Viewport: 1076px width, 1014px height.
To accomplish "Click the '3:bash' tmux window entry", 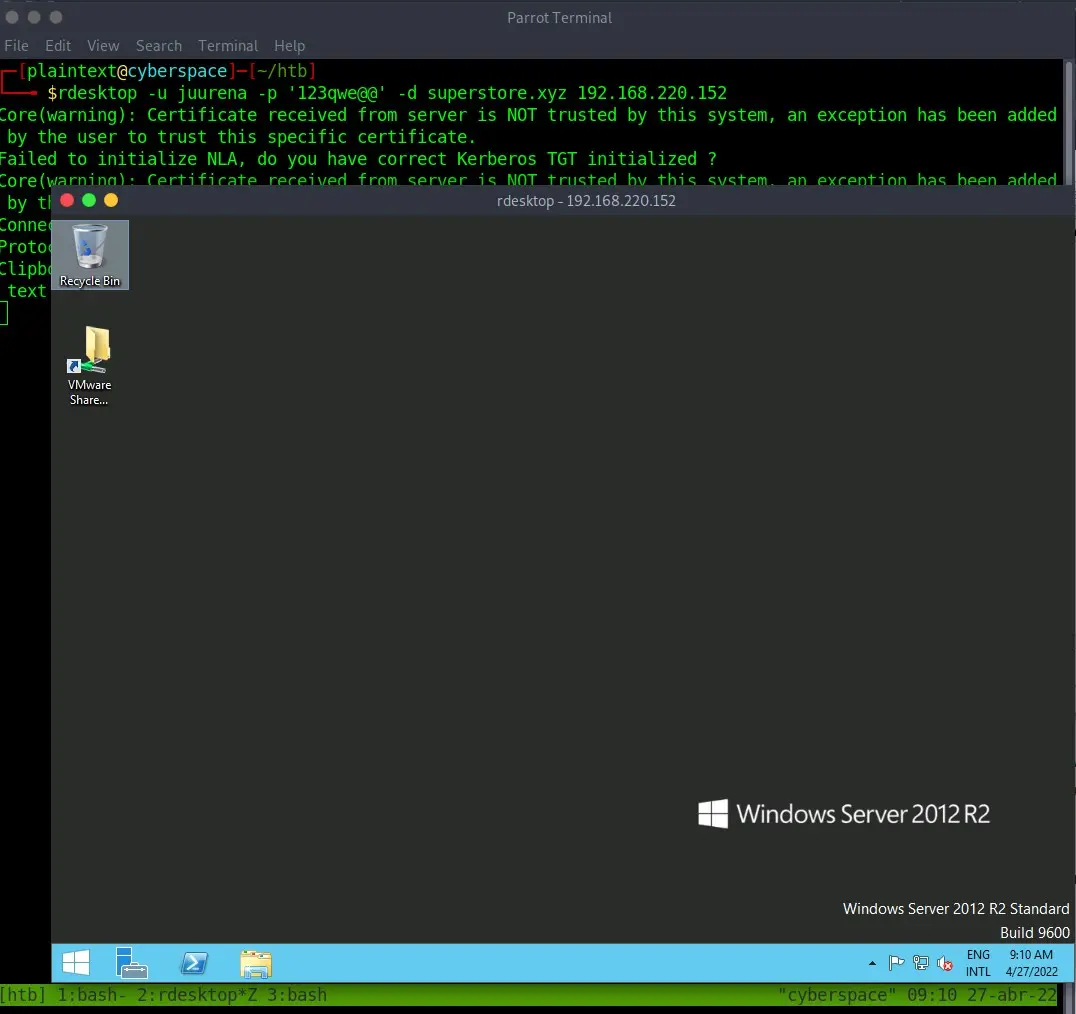I will point(297,995).
